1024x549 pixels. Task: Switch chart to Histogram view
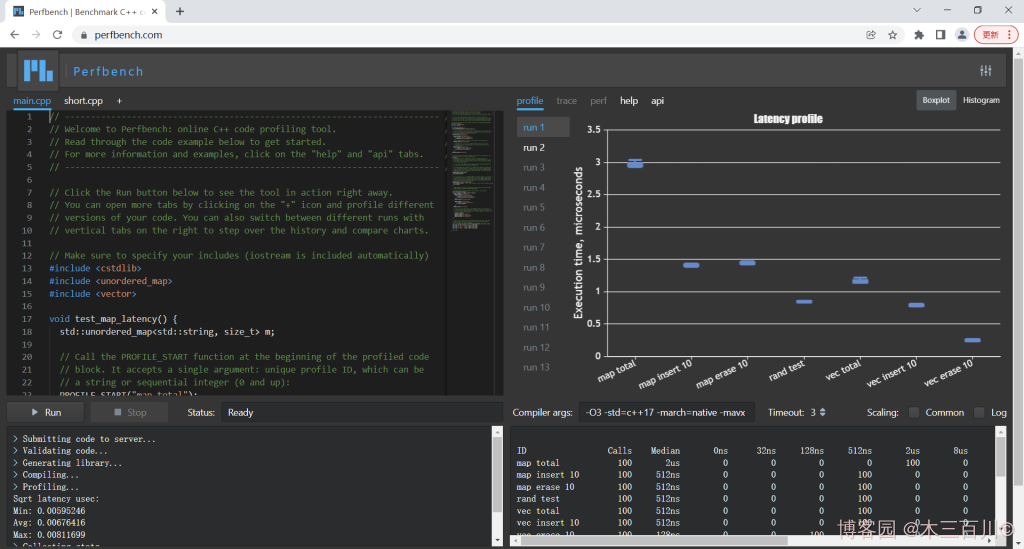click(980, 100)
